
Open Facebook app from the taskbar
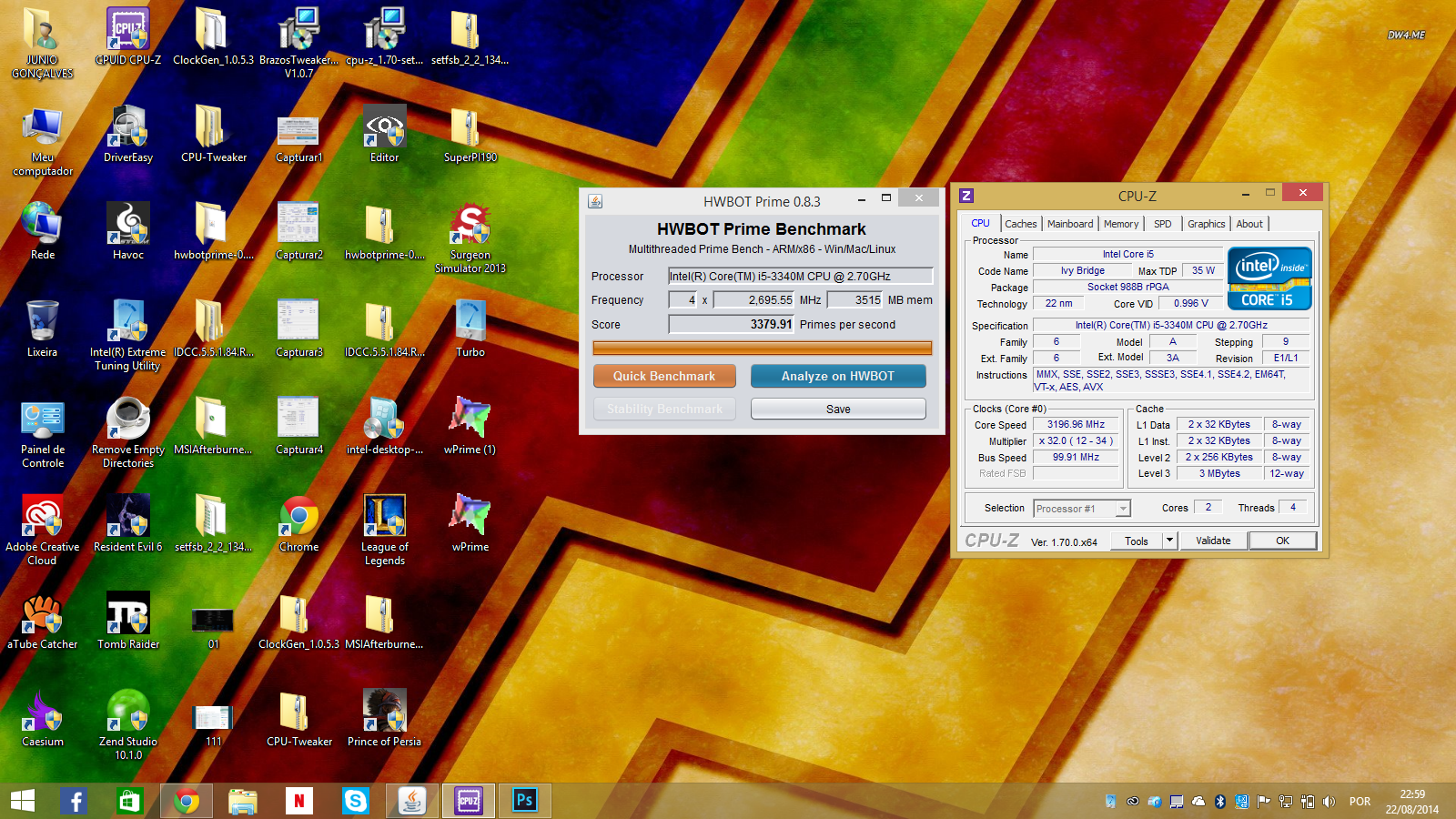(76, 801)
